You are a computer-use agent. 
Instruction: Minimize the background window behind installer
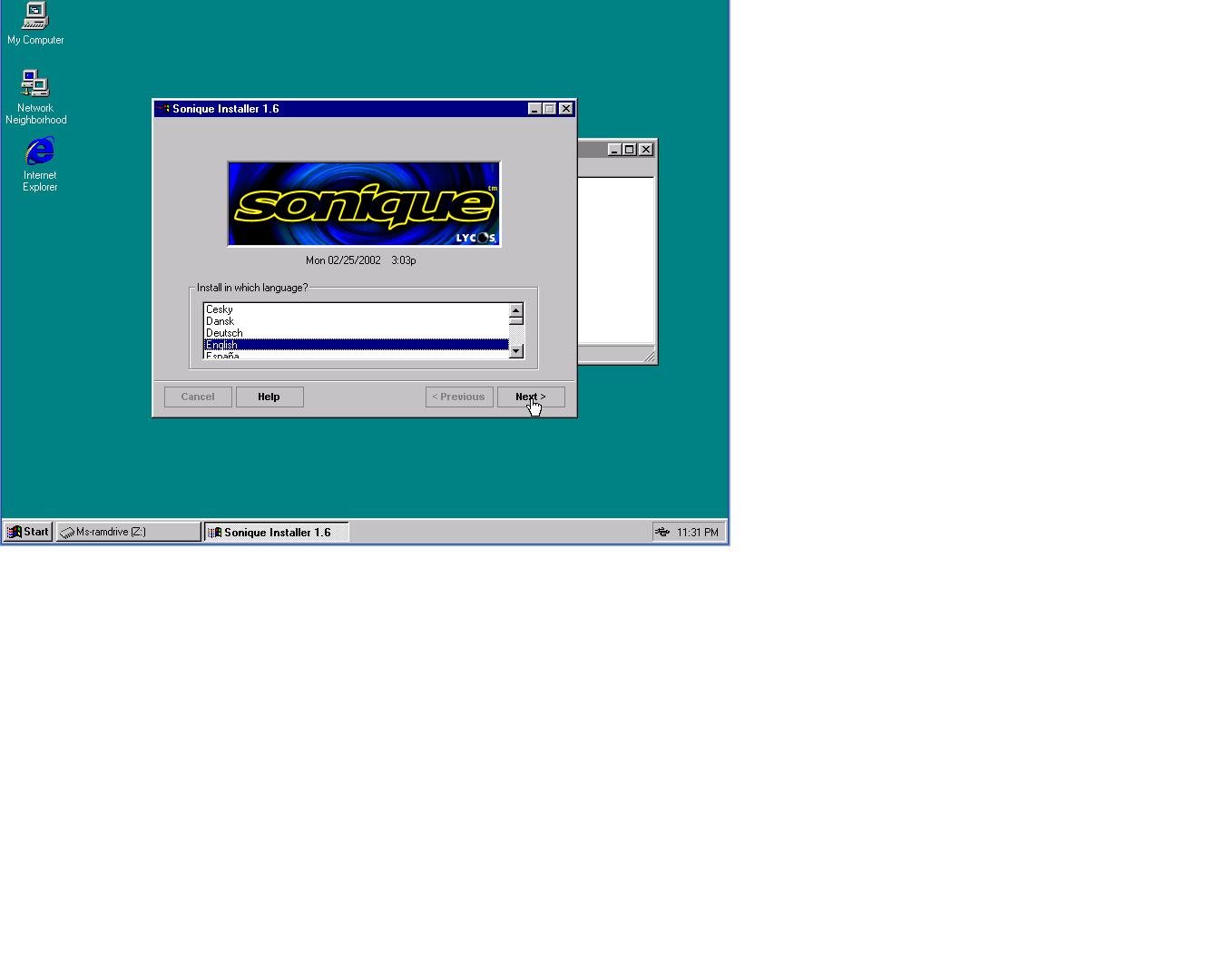pos(614,150)
